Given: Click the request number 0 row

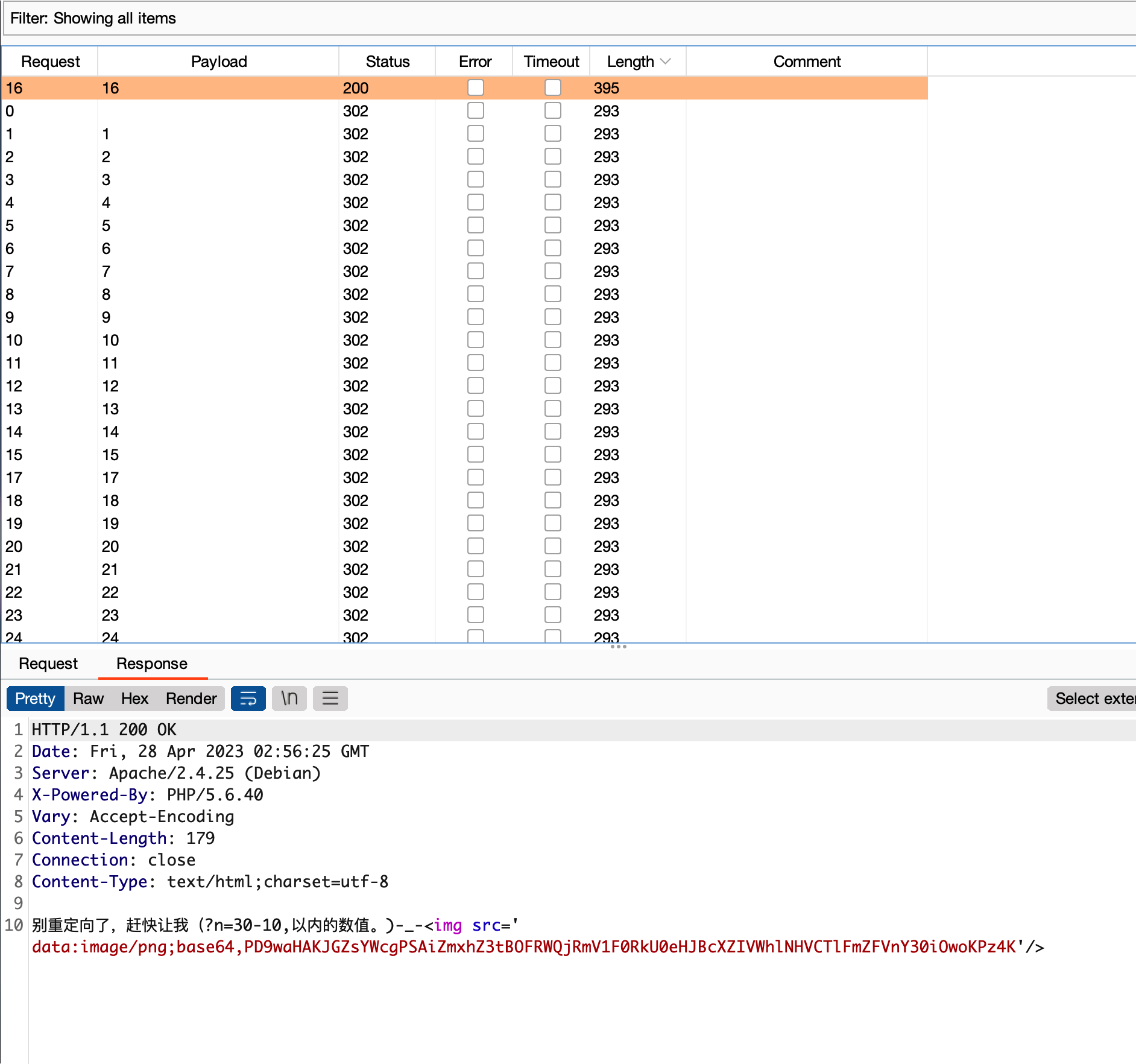Looking at the screenshot, I should click(464, 111).
